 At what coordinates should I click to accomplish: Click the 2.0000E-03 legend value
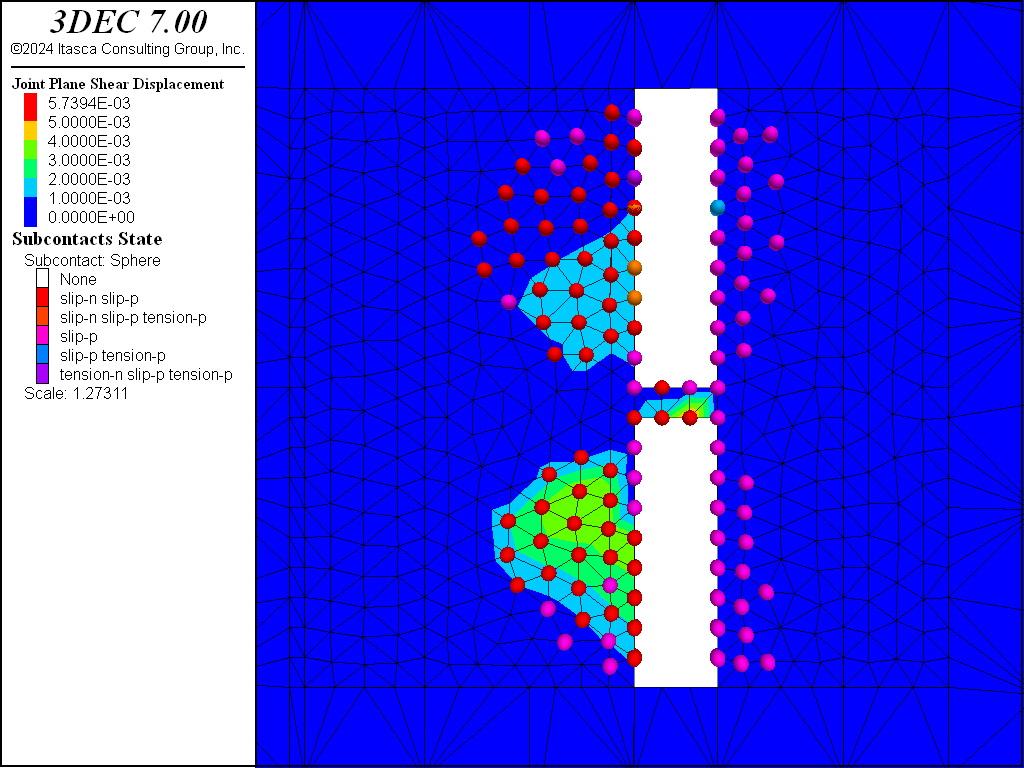pyautogui.click(x=89, y=179)
